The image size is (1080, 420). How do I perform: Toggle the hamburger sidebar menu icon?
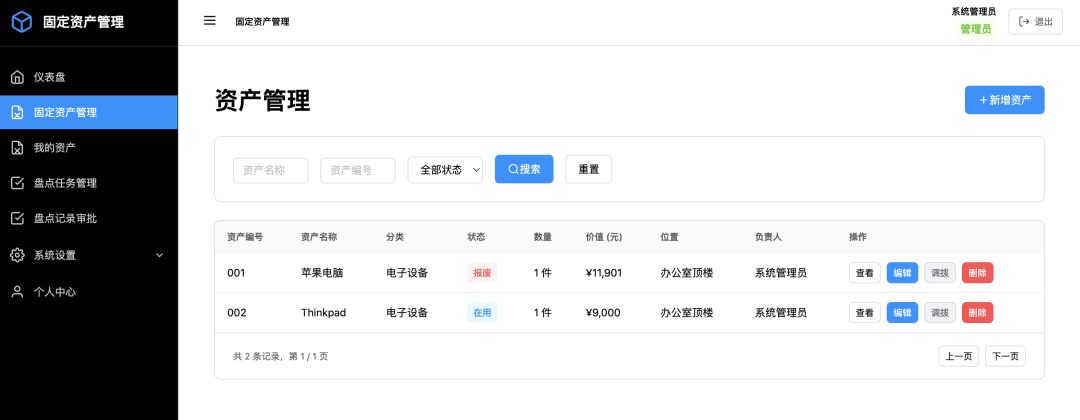(x=210, y=21)
